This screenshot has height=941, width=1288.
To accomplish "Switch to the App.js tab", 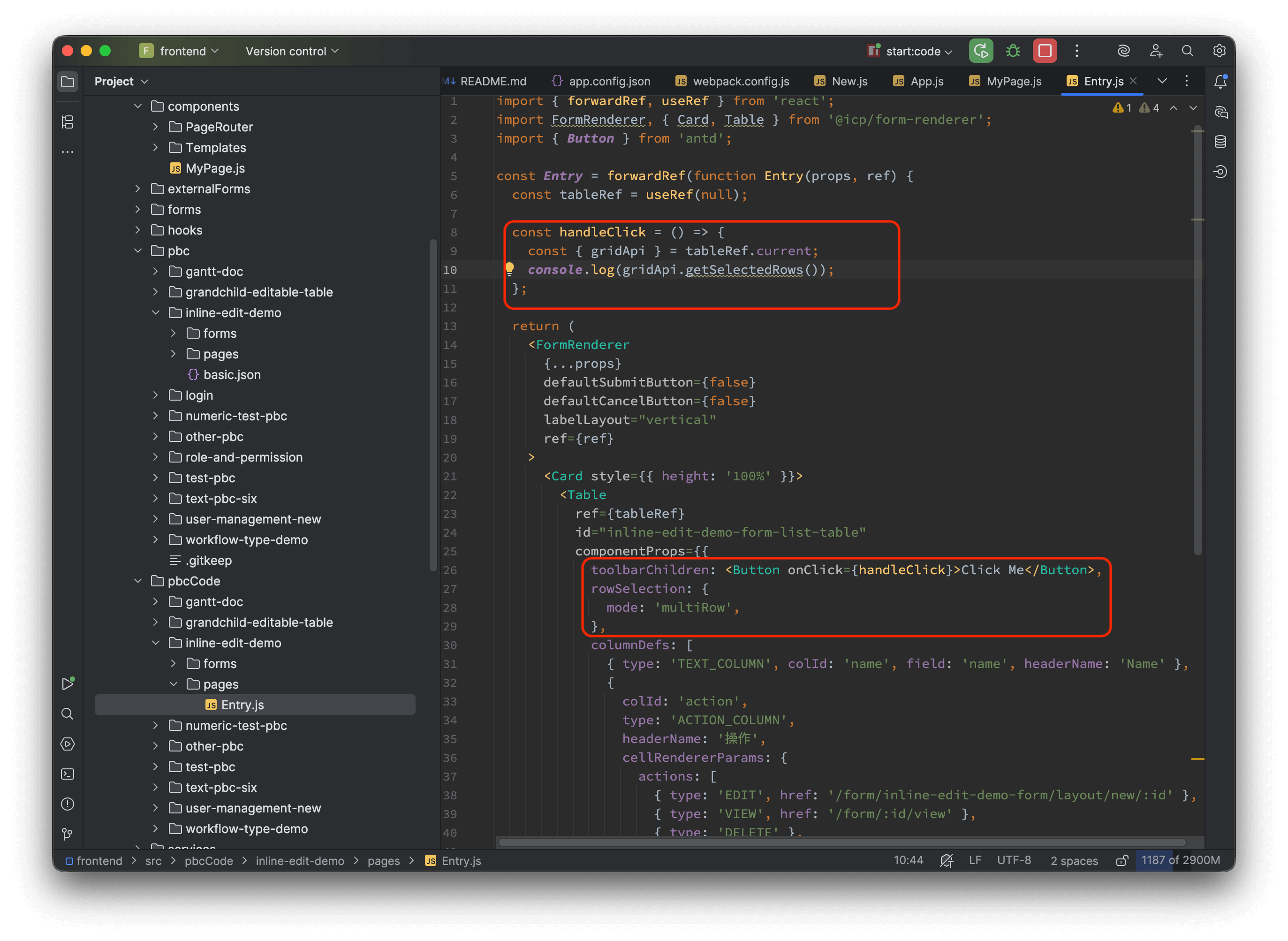I will pos(918,81).
